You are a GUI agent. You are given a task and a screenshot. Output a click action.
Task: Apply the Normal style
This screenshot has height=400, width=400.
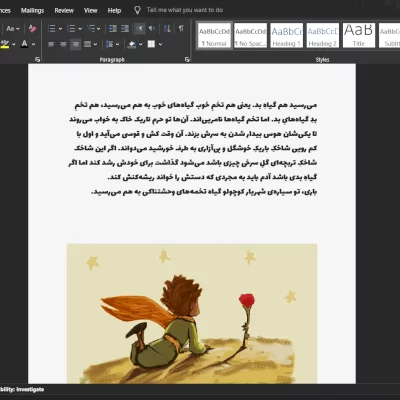click(214, 36)
